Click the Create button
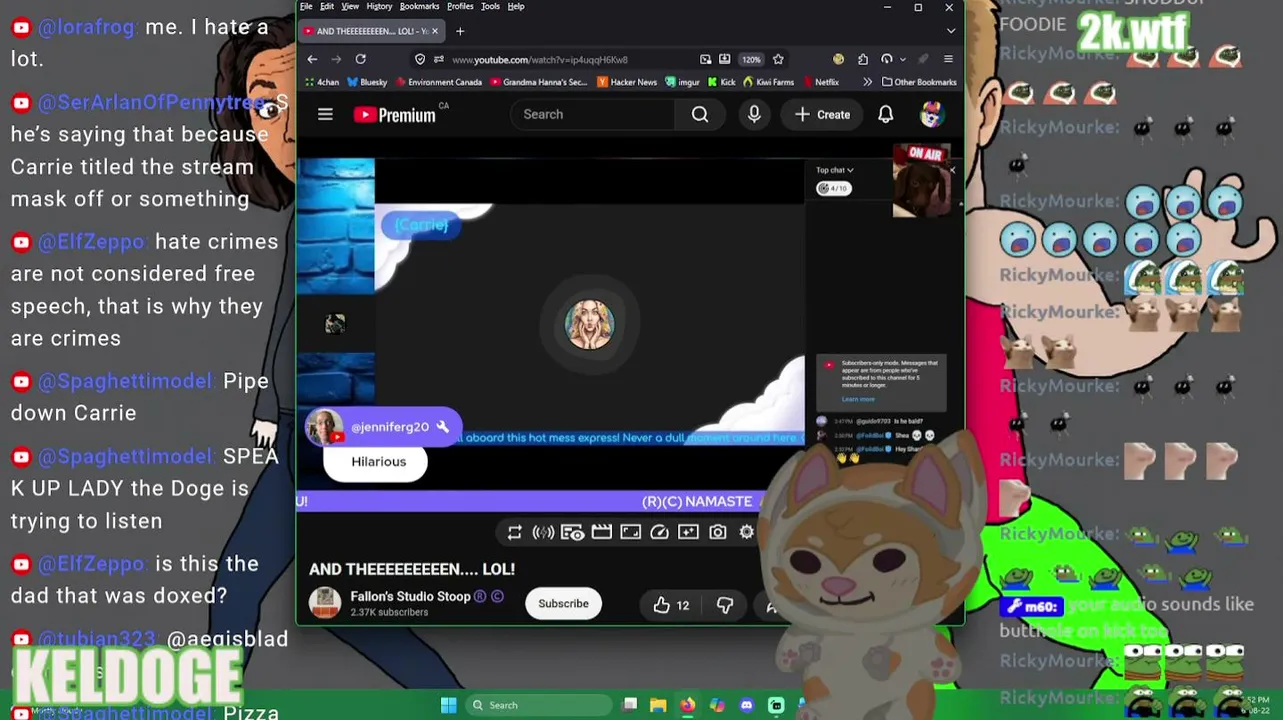Viewport: 1283px width, 720px height. 822,115
